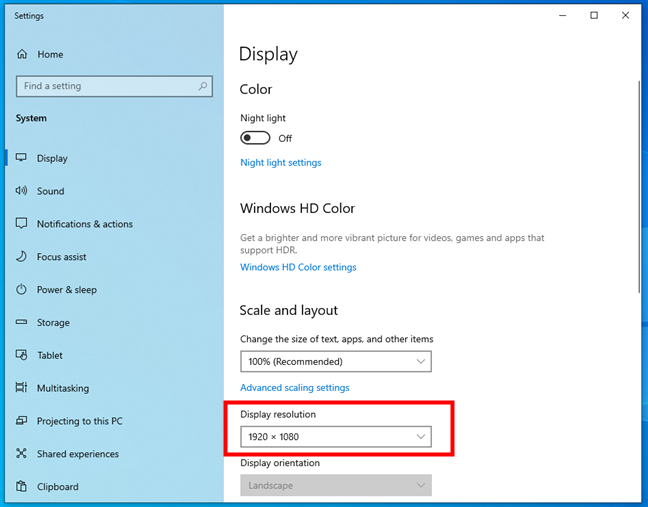This screenshot has width=648, height=507.
Task: Open the Display resolution dropdown
Action: [x=336, y=436]
